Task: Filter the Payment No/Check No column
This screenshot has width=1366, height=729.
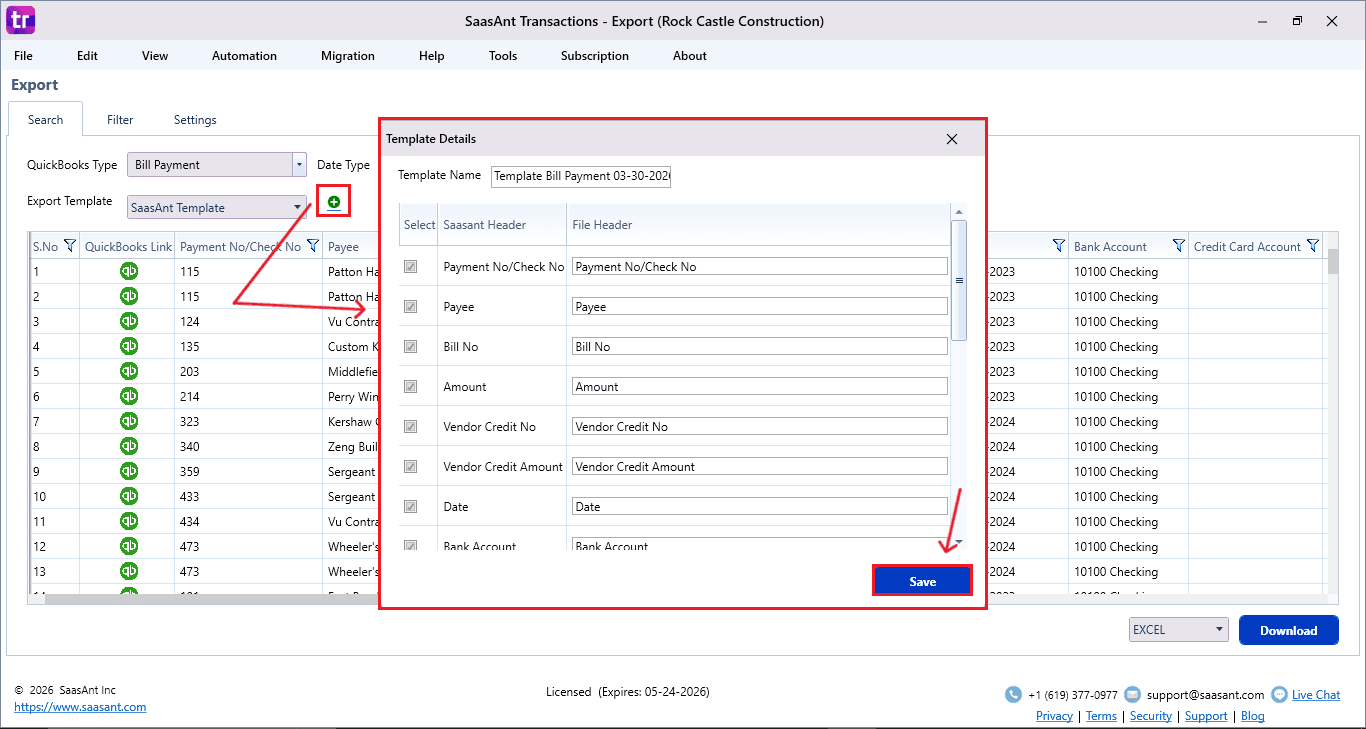Action: coord(312,246)
